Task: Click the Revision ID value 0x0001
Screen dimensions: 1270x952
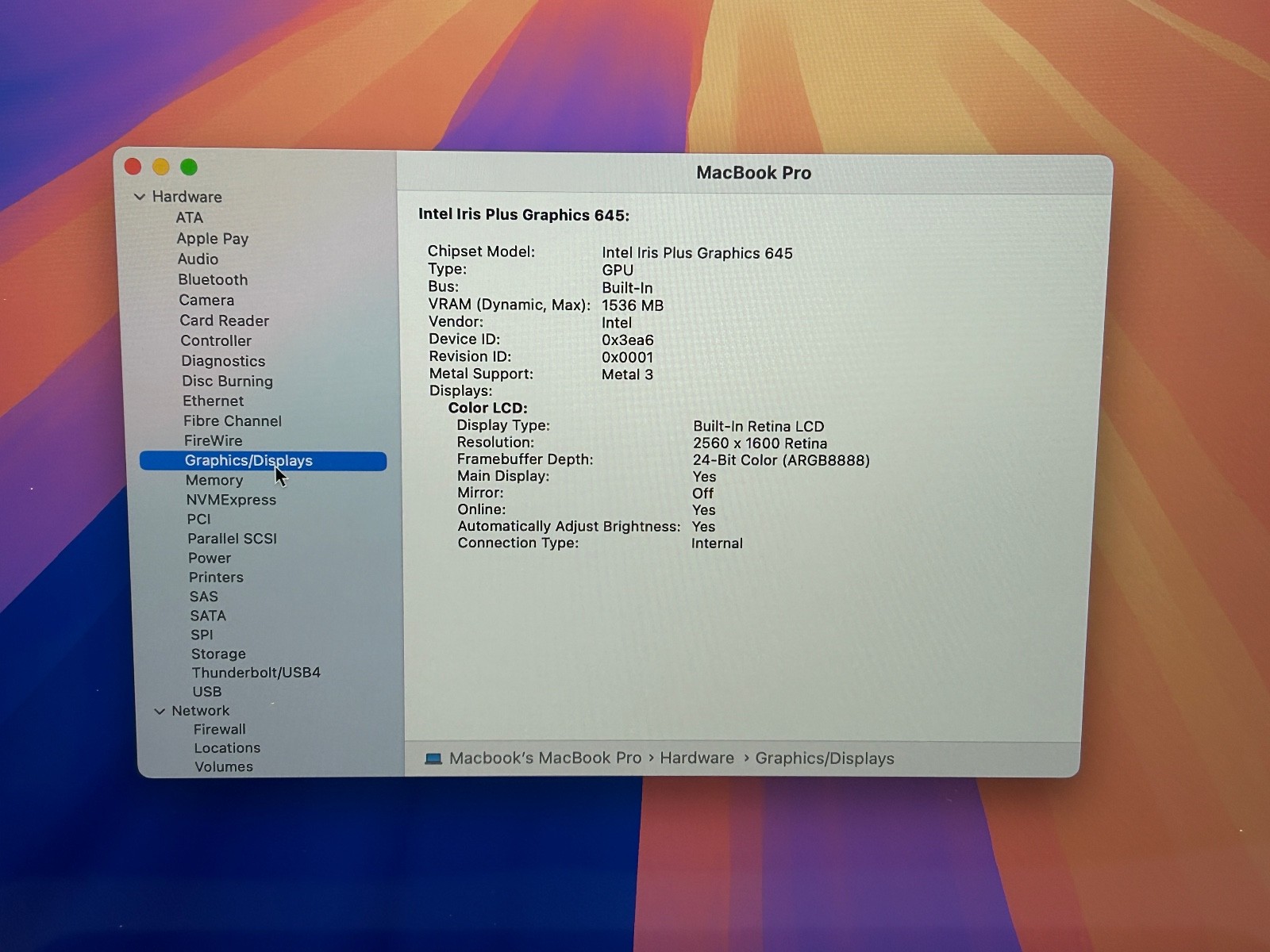Action: click(x=627, y=358)
